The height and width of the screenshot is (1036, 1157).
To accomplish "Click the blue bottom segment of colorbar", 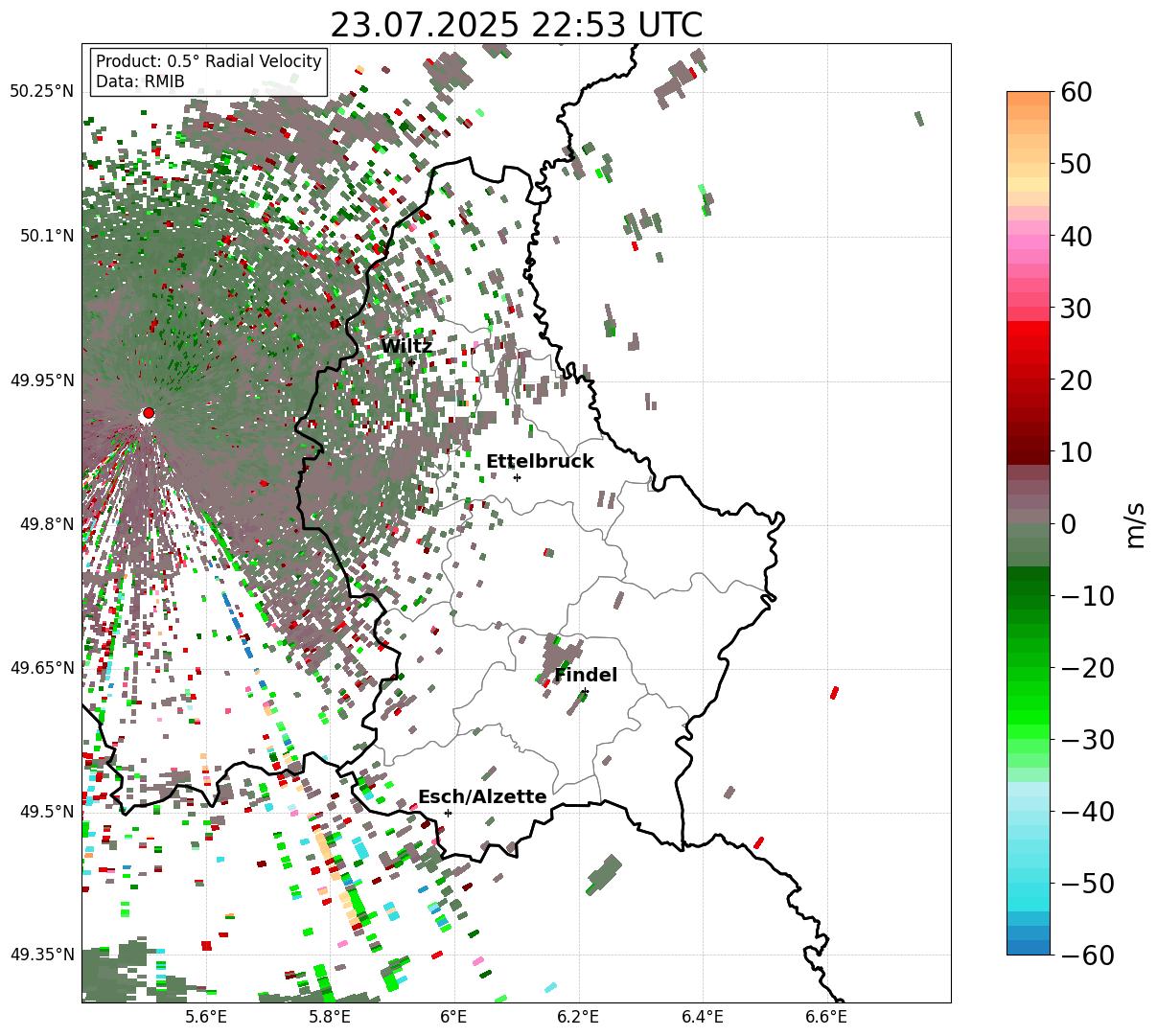I will click(x=1029, y=947).
